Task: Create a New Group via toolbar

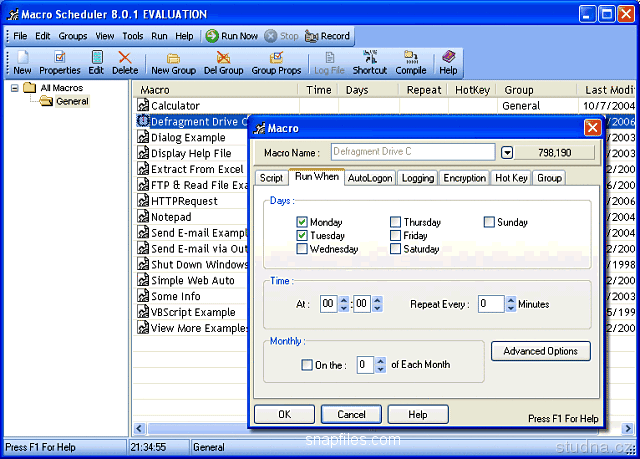Action: point(173,63)
